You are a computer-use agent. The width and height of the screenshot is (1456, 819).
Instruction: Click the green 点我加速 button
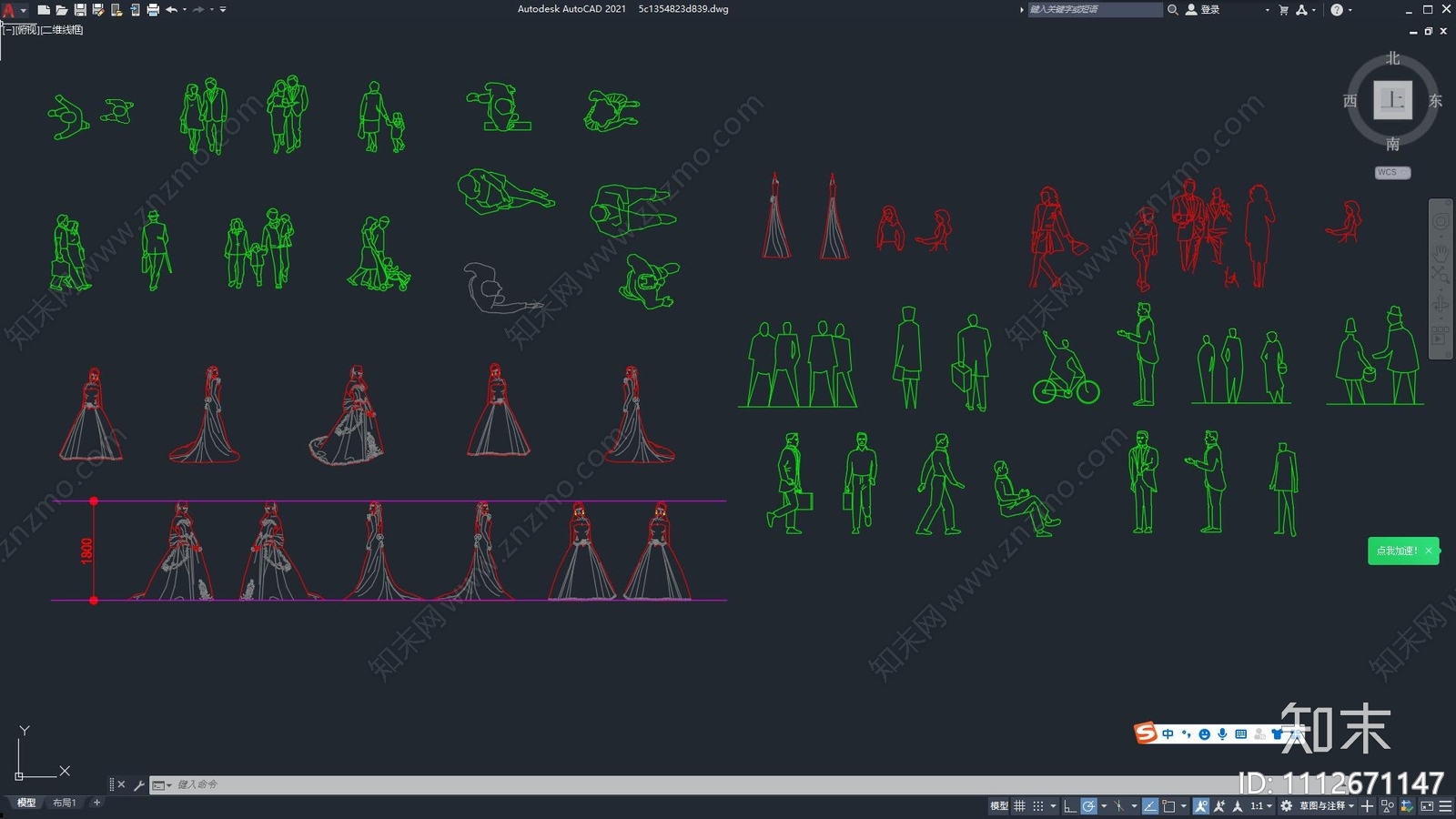pos(1396,551)
